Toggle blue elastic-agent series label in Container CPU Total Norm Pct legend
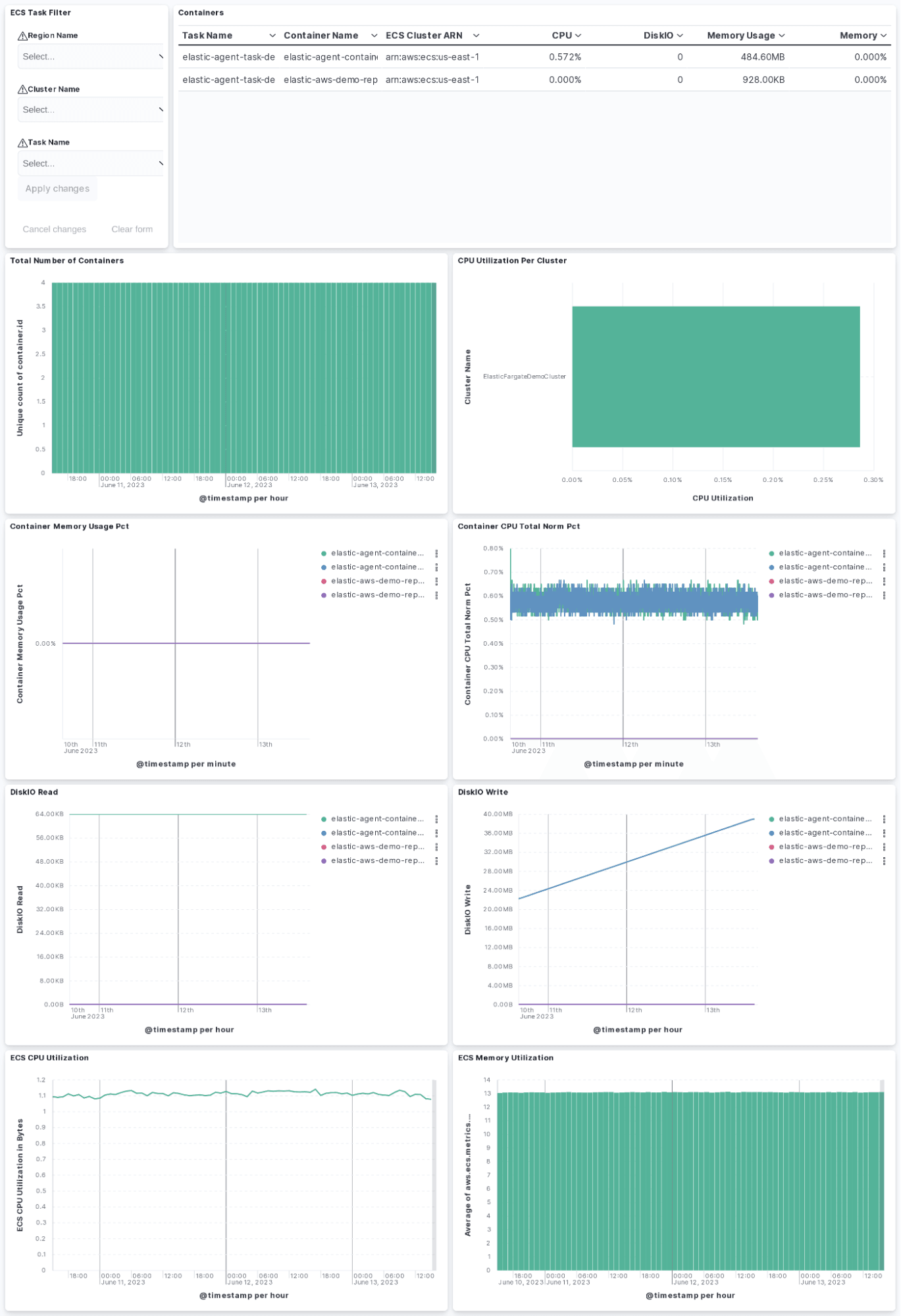Viewport: 901px width, 1316px height. [x=825, y=567]
